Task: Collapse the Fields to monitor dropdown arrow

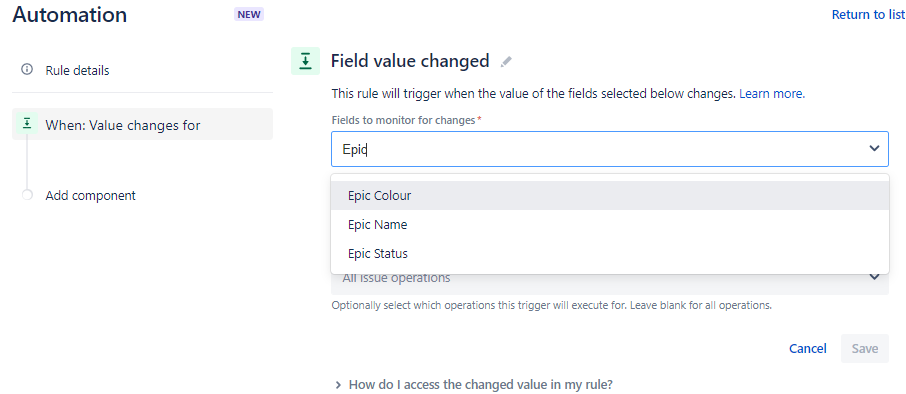Action: point(874,149)
